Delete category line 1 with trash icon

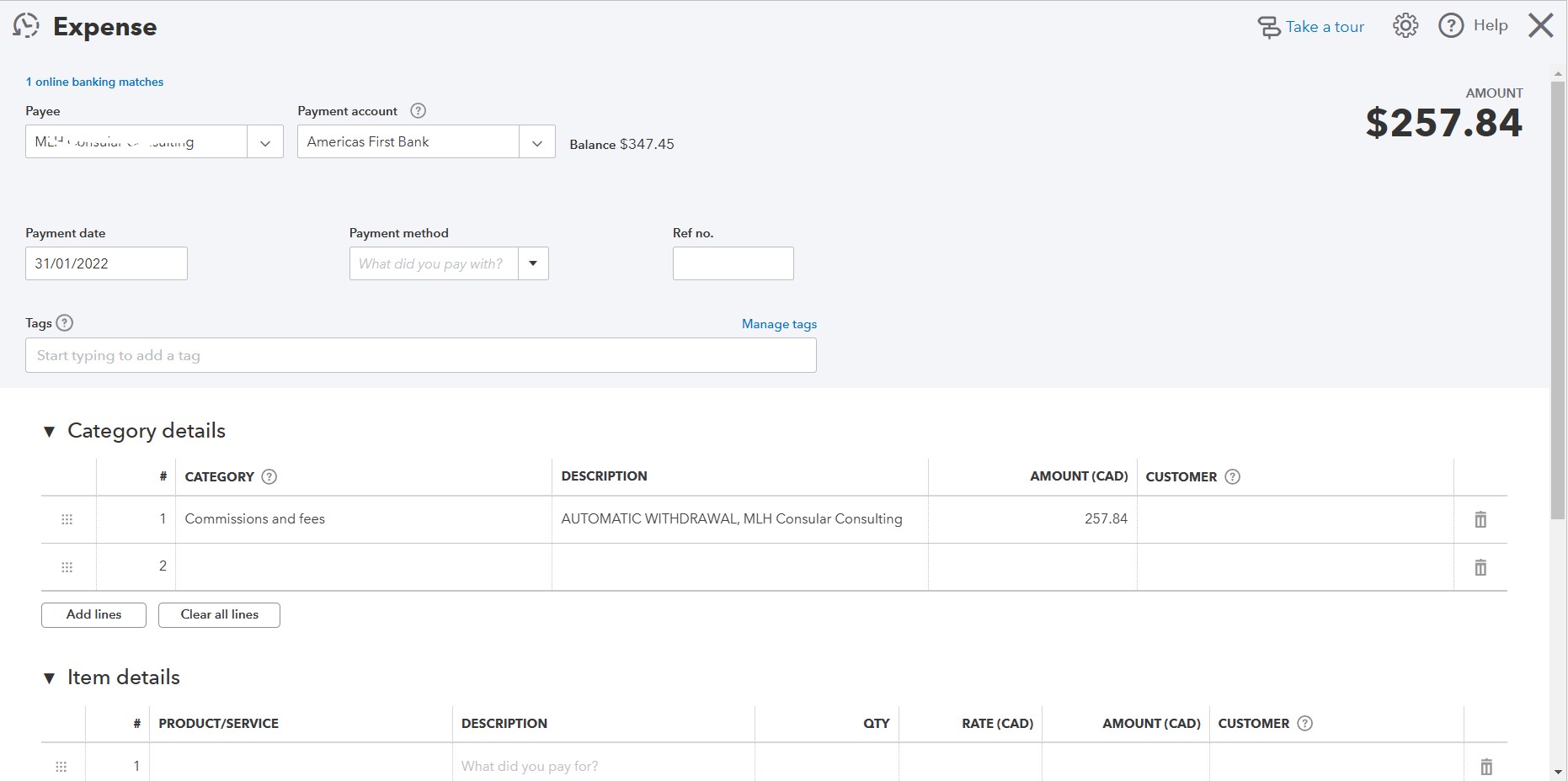point(1480,519)
